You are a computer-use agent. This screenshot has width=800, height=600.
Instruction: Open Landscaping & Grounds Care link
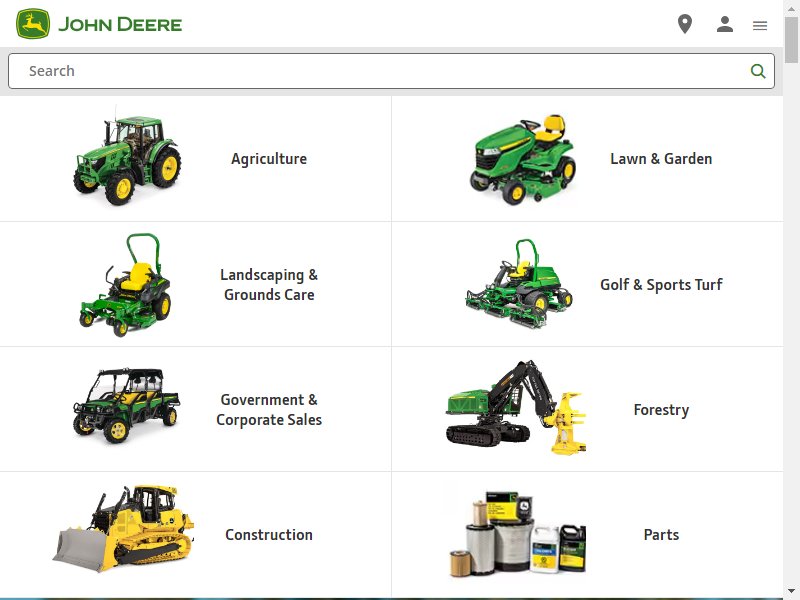(269, 284)
